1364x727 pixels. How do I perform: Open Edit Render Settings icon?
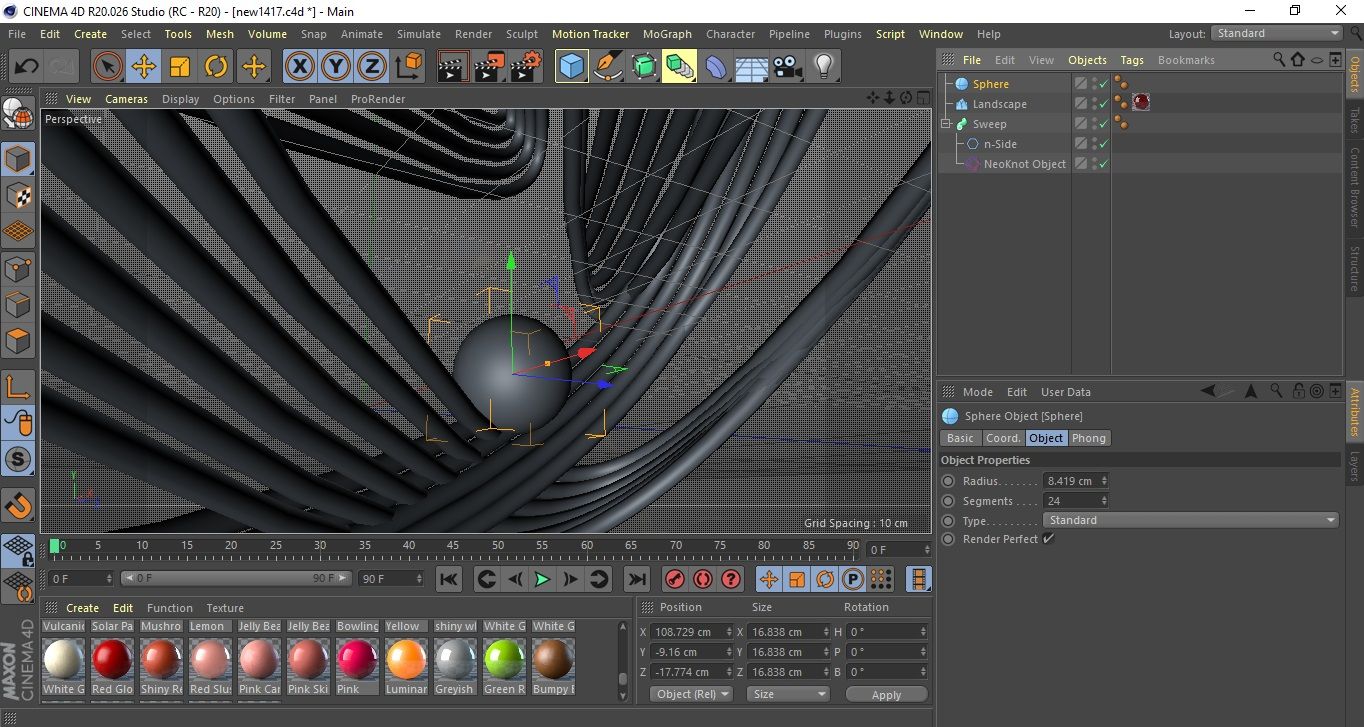pyautogui.click(x=524, y=67)
